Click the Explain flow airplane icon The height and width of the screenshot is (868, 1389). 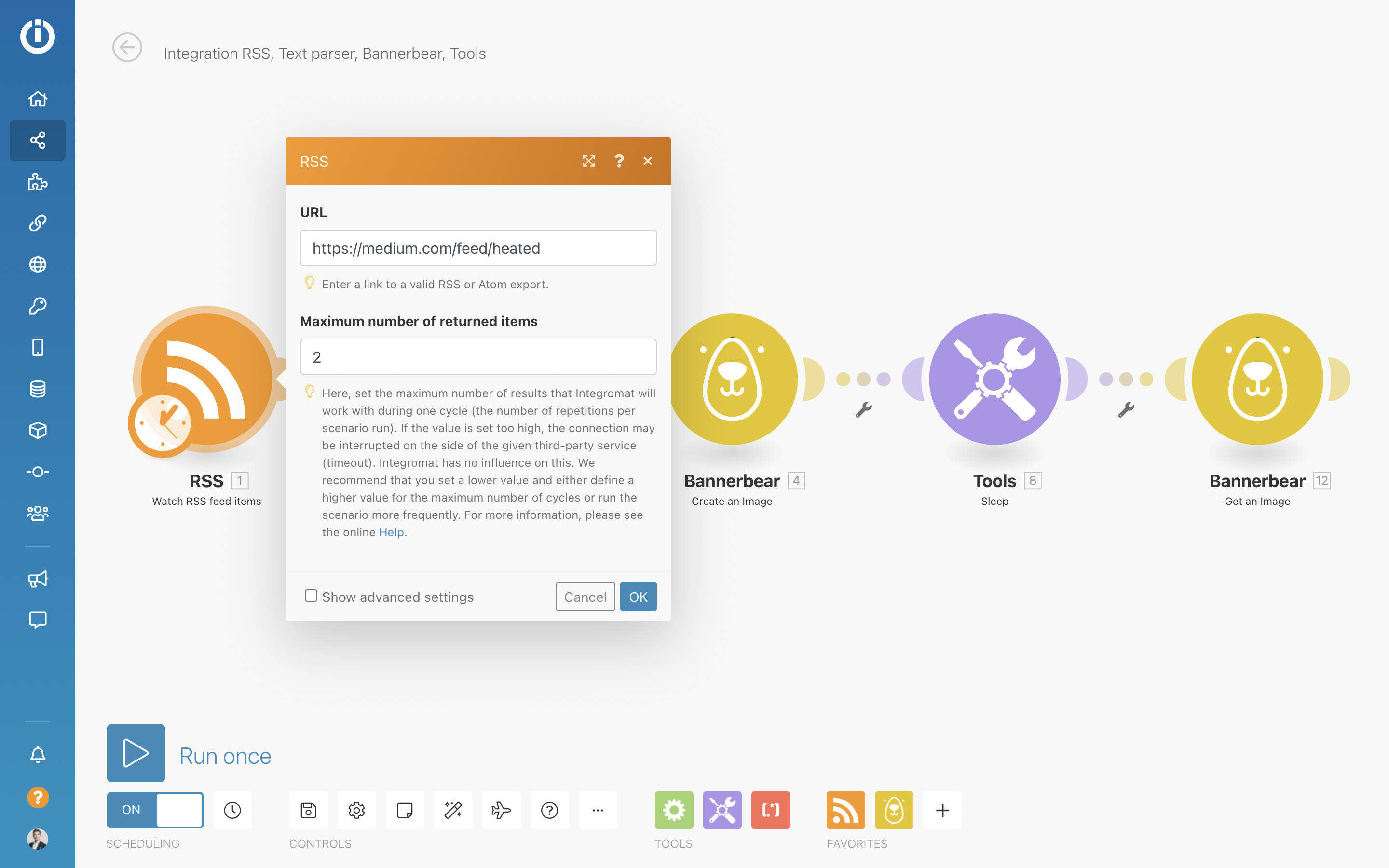pos(501,810)
